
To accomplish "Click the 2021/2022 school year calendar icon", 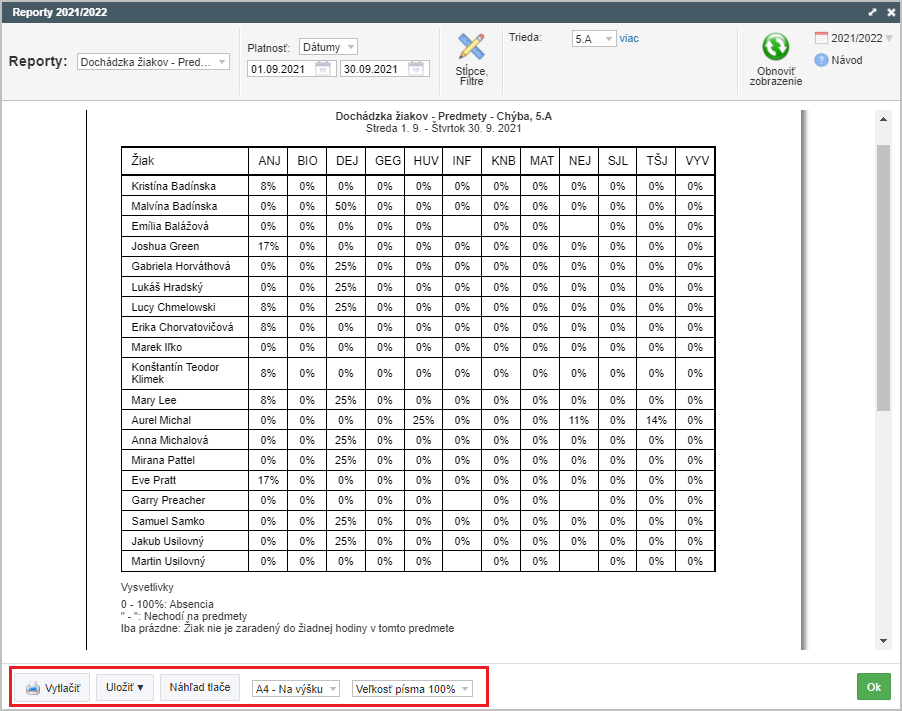I will point(821,38).
